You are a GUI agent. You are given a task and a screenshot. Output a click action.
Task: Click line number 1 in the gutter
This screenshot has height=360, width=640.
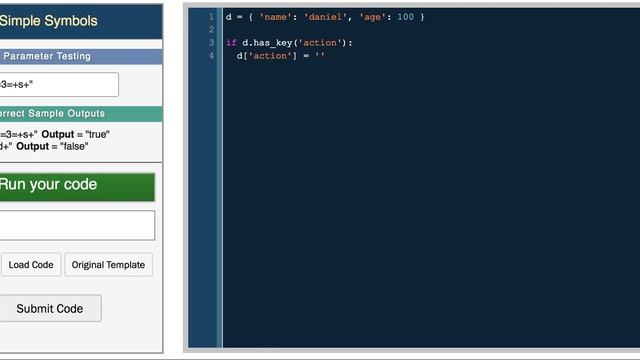tap(211, 17)
